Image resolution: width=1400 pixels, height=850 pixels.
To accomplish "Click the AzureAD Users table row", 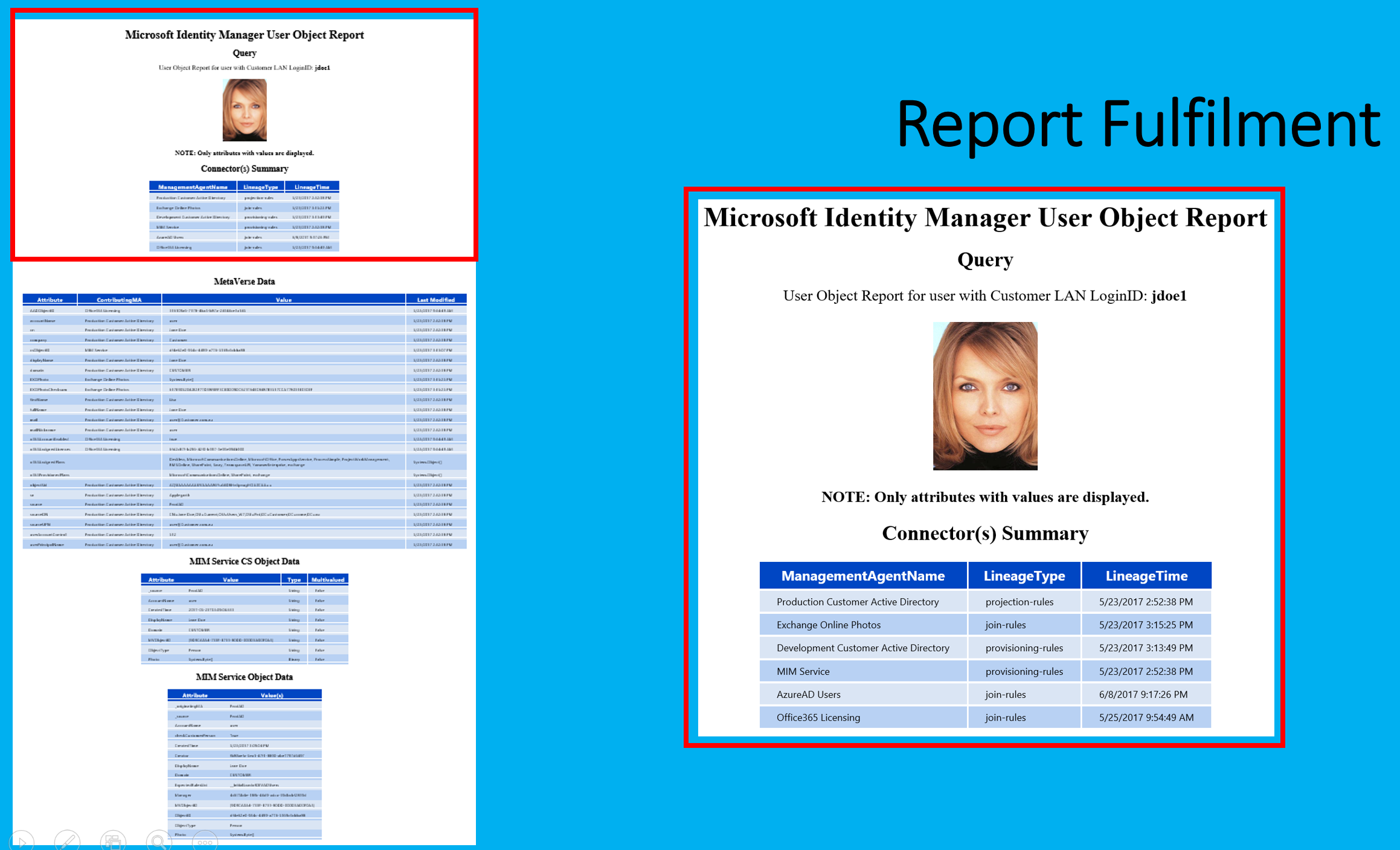I will click(x=808, y=694).
